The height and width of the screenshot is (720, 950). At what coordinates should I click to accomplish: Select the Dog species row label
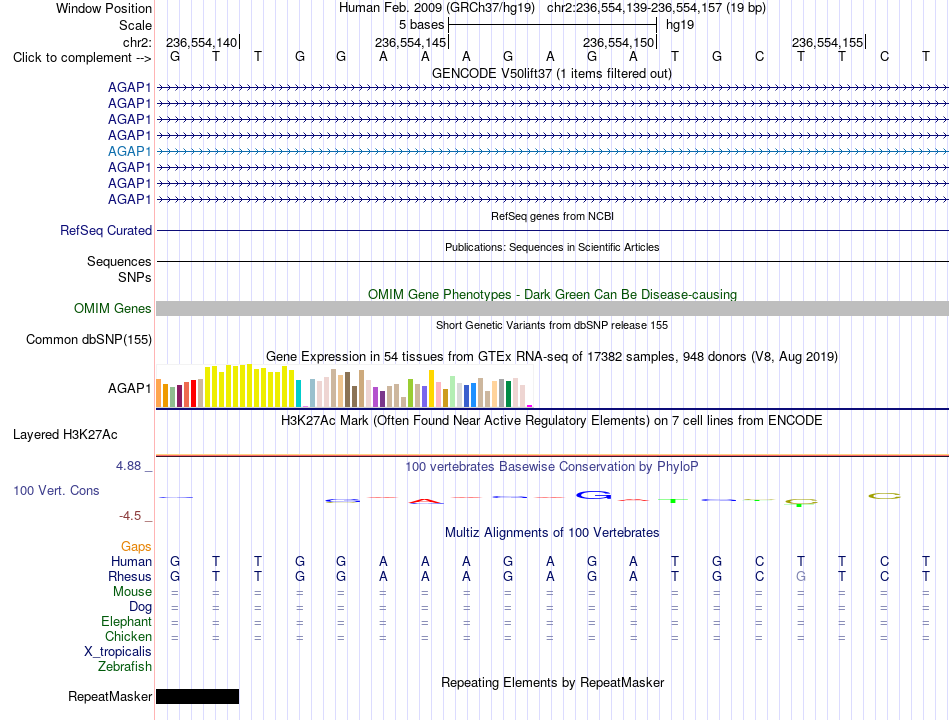(x=140, y=607)
